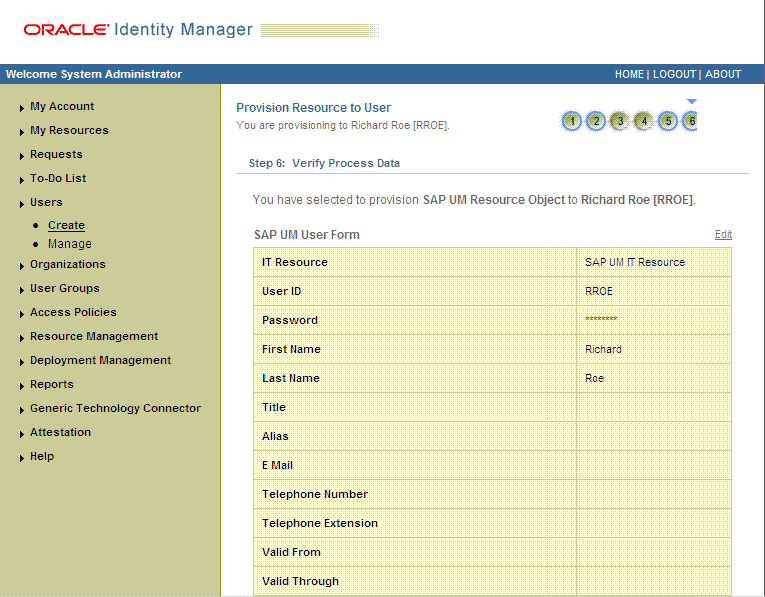Click the step 6 wizard circle
765x597 pixels.
point(690,121)
